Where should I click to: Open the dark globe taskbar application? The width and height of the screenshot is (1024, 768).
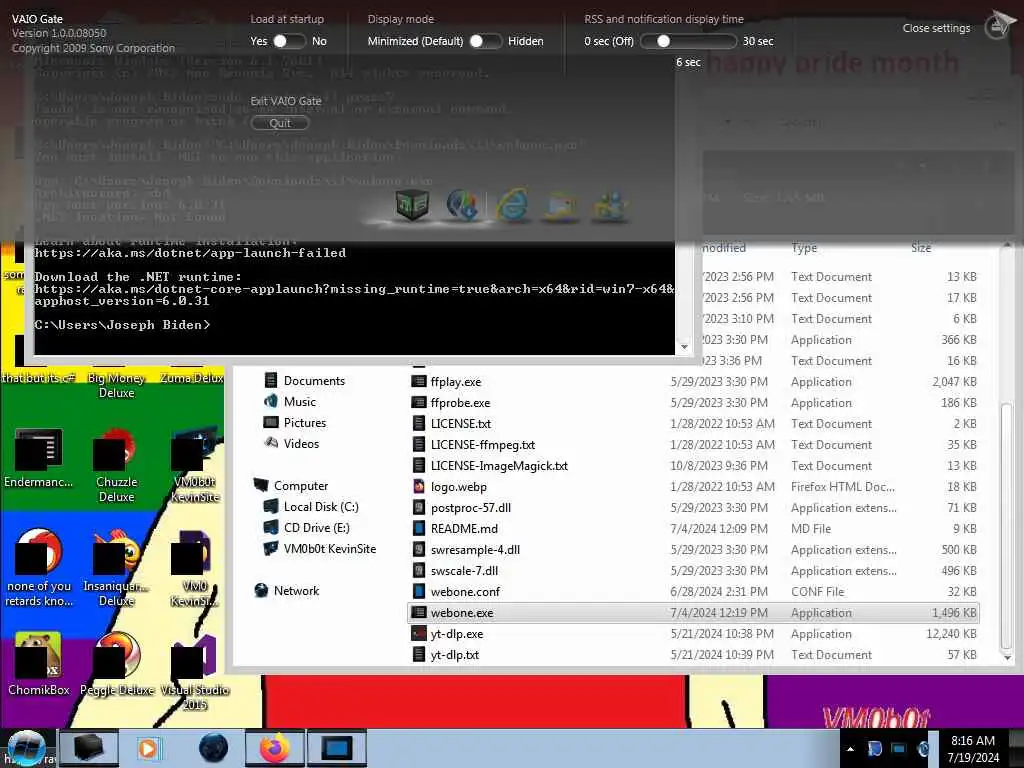(x=213, y=748)
